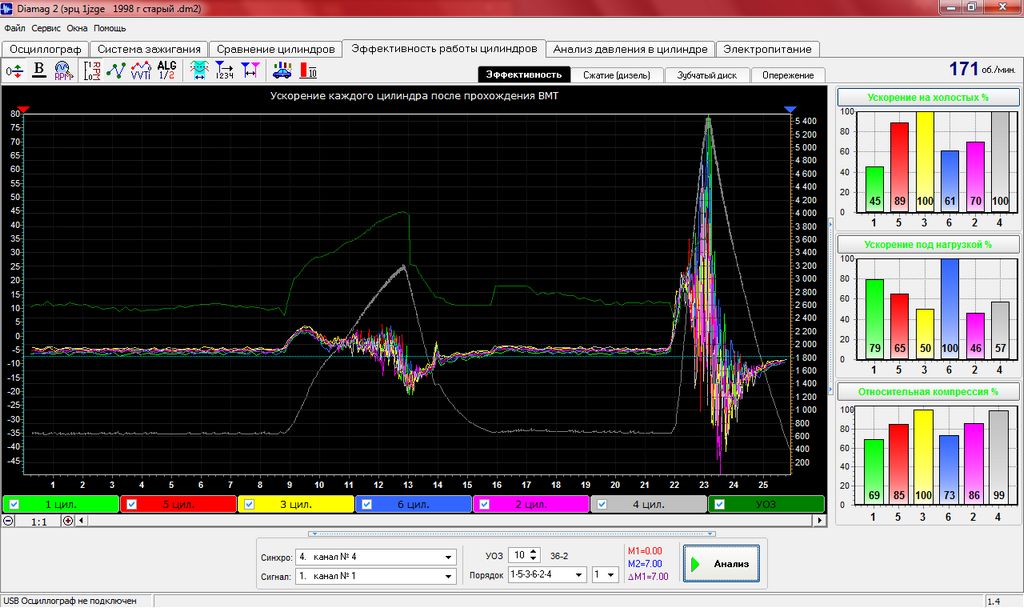Click the green connected-dots graph icon
Screen dimensions: 1024x608
click(x=116, y=71)
